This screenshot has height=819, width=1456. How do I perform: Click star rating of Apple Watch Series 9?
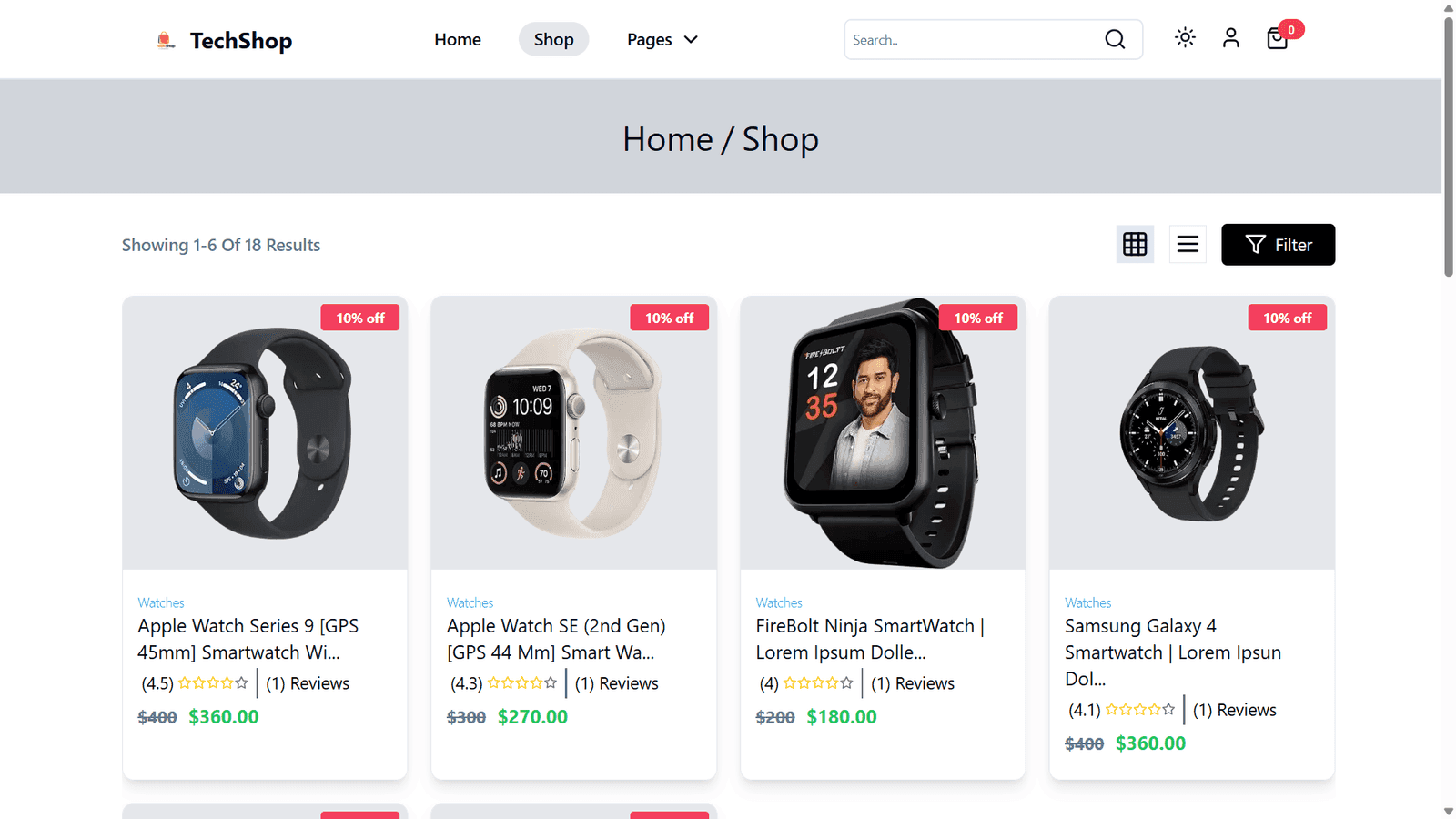point(213,682)
